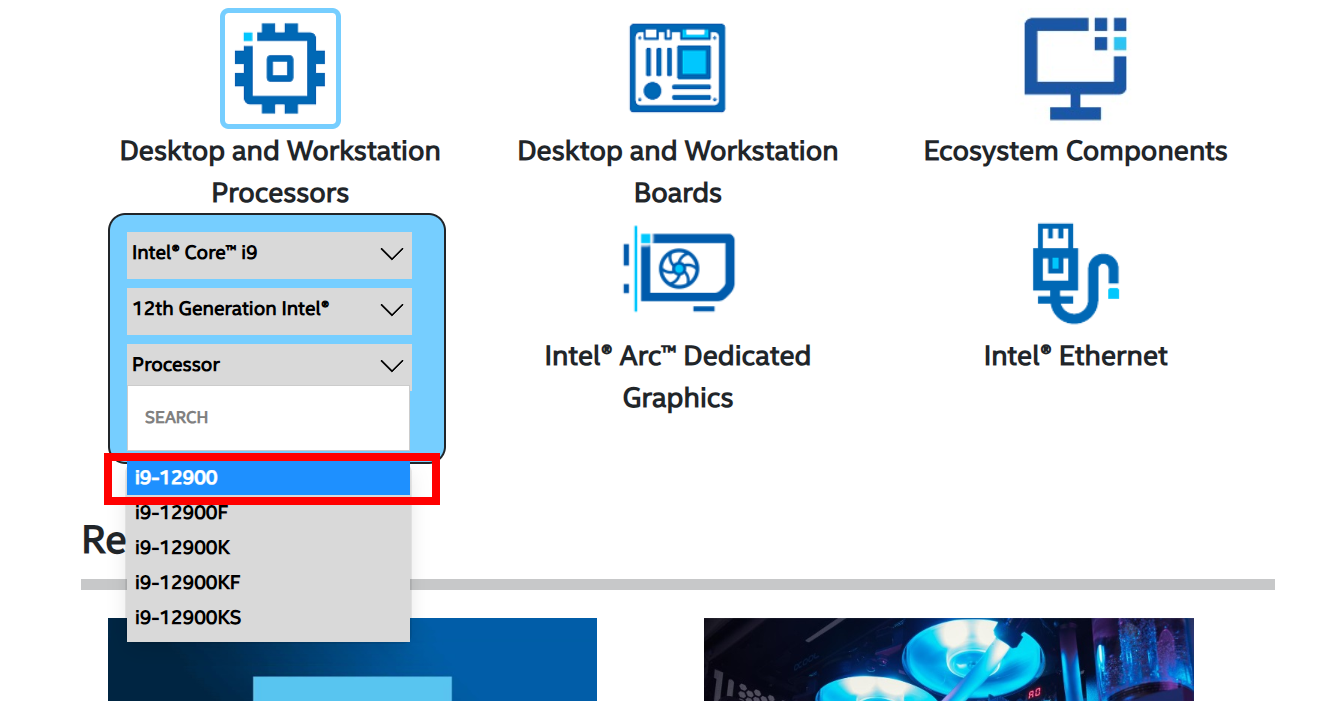Open the blue thumbnail card below the divider

point(352,659)
